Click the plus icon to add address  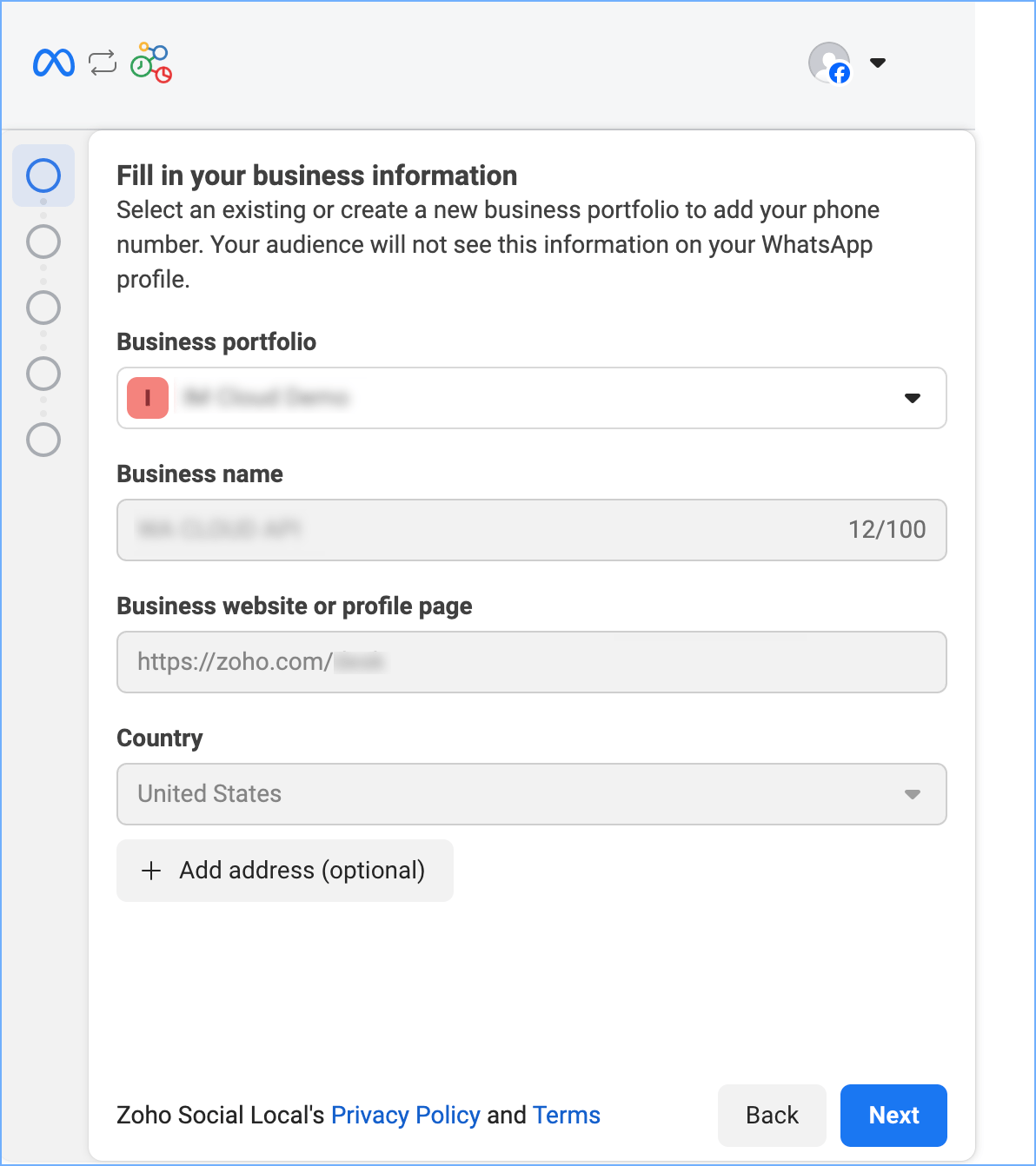tap(151, 871)
